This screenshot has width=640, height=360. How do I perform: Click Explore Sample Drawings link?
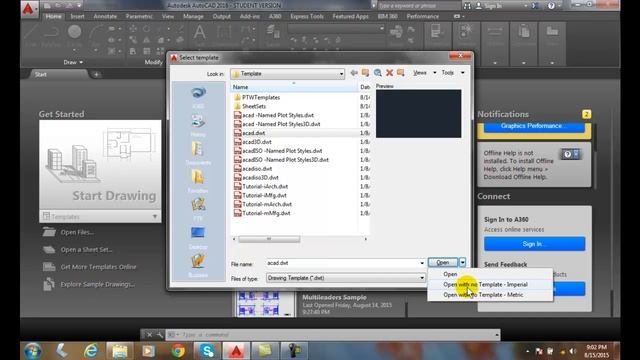98,284
